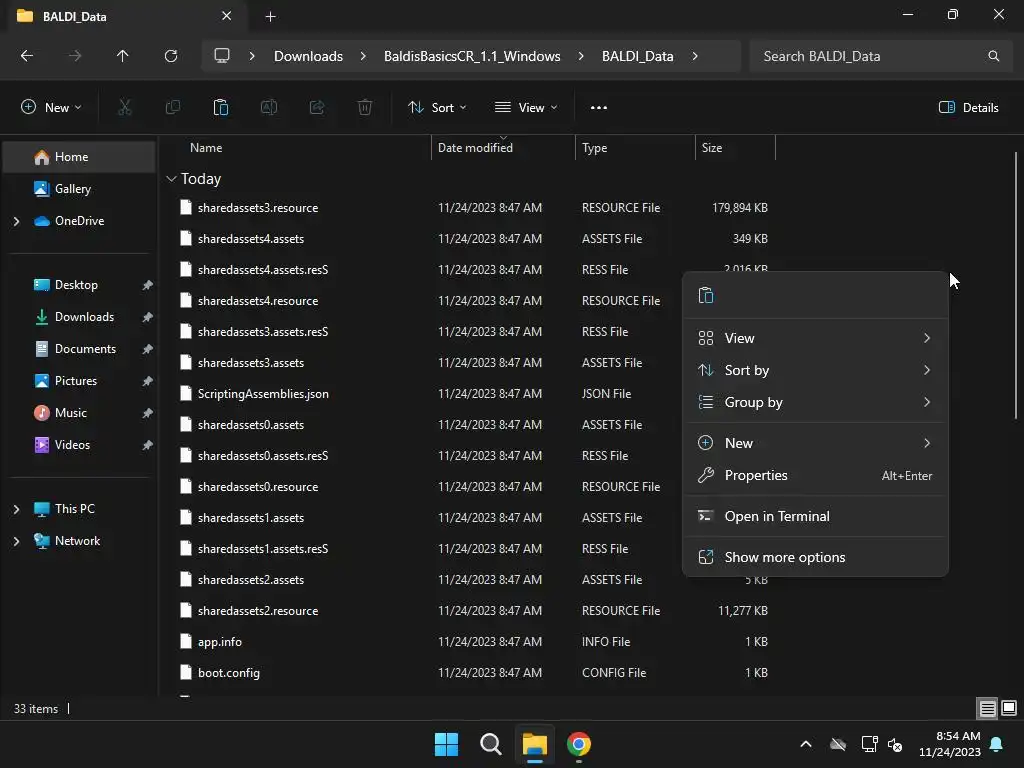Screen dimensions: 1024x768
Task: Open taskbar Search
Action: tap(490, 744)
